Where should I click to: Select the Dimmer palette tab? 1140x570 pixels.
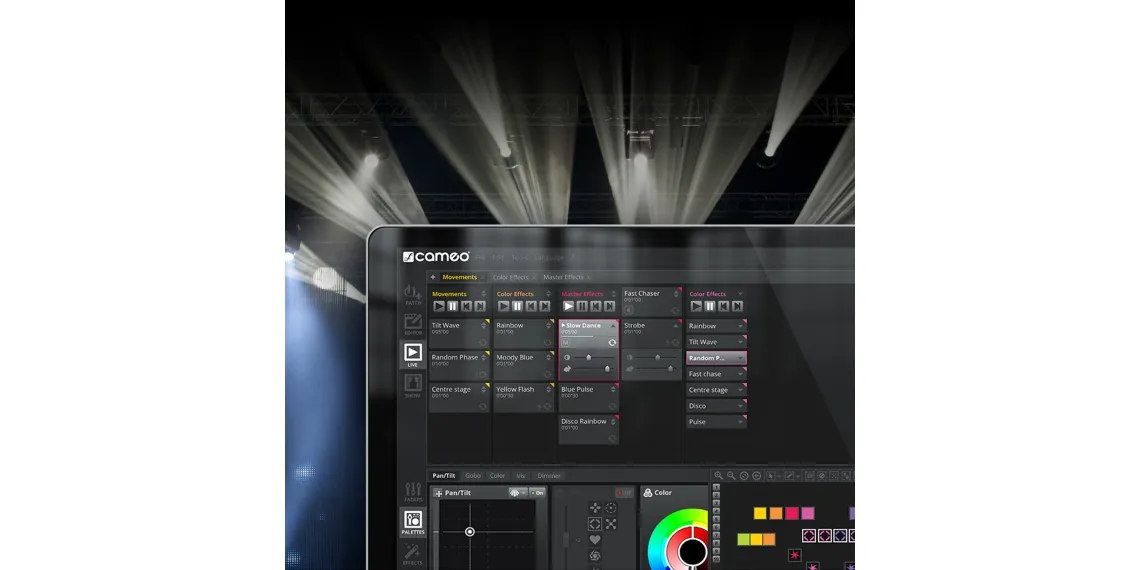tap(549, 475)
